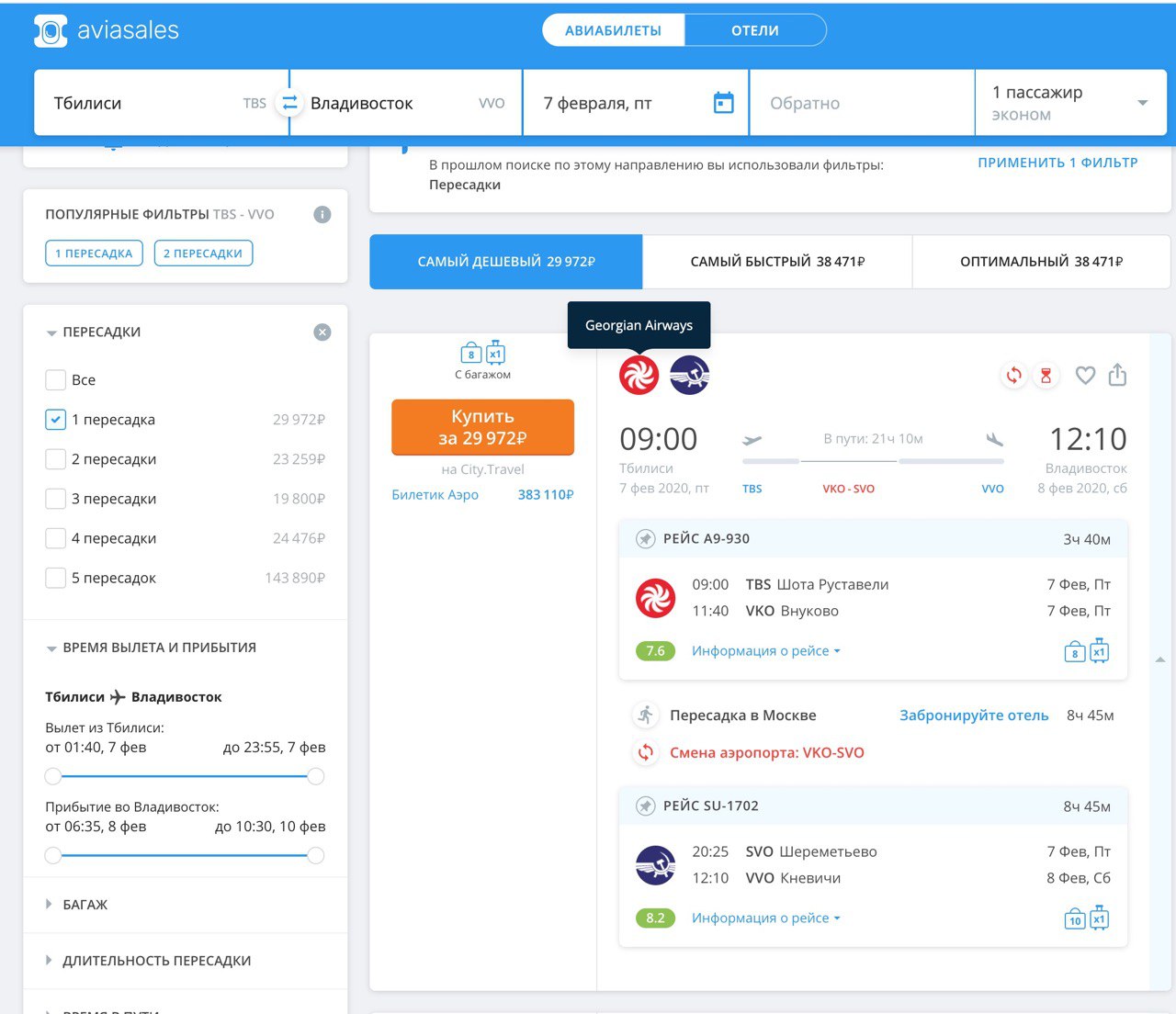The height and width of the screenshot is (1014, 1176).
Task: Click the Aeroflot logo in ticket header
Action: [x=689, y=375]
